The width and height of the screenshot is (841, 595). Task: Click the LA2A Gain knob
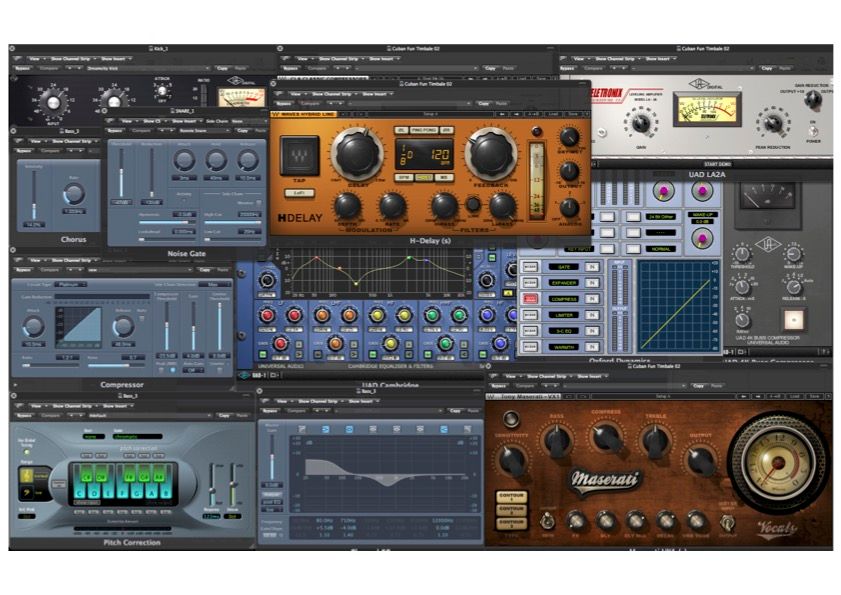tap(641, 123)
